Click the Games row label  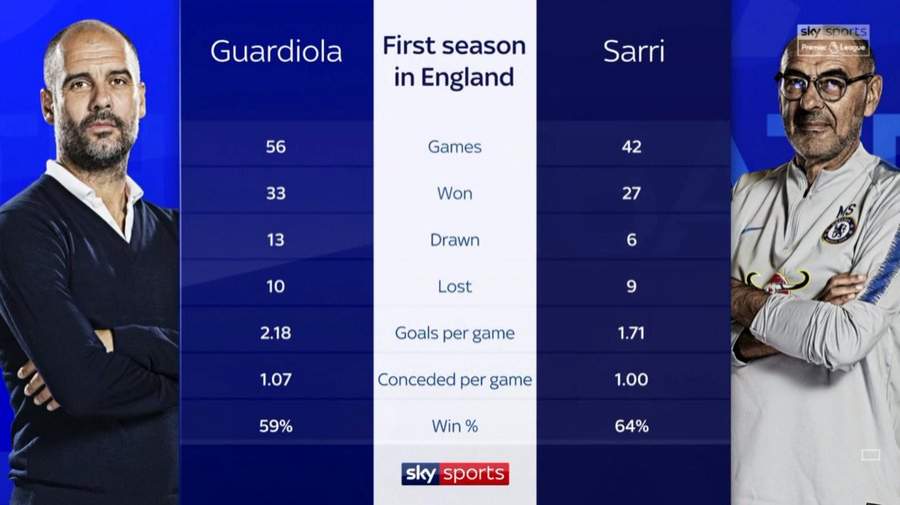455,147
